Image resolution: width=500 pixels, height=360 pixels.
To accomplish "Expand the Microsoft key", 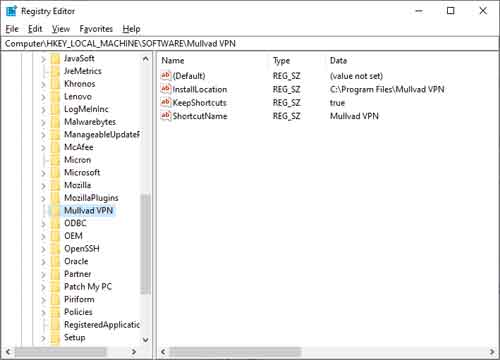I will [x=43, y=173].
